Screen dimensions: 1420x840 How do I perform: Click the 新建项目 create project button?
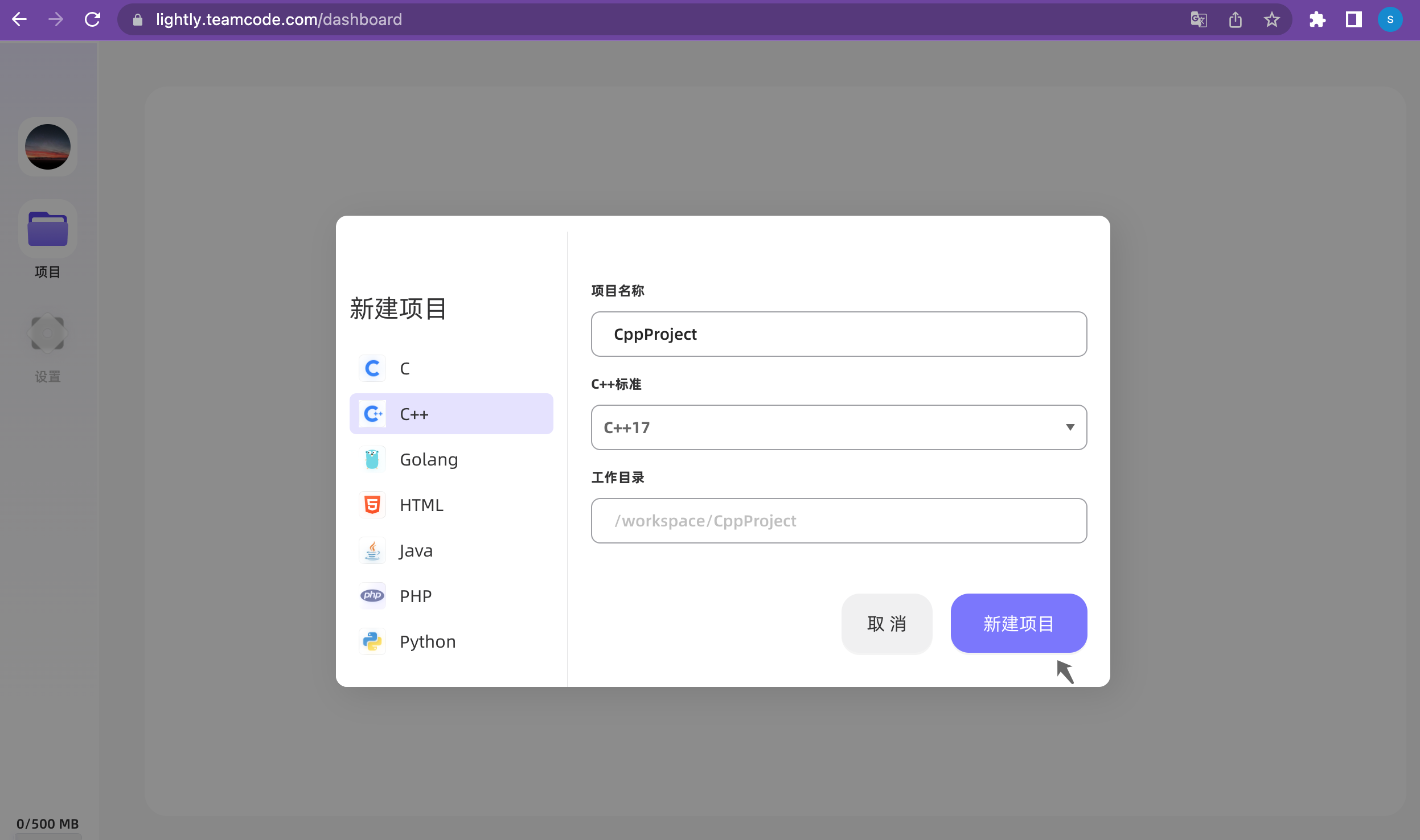tap(1018, 623)
